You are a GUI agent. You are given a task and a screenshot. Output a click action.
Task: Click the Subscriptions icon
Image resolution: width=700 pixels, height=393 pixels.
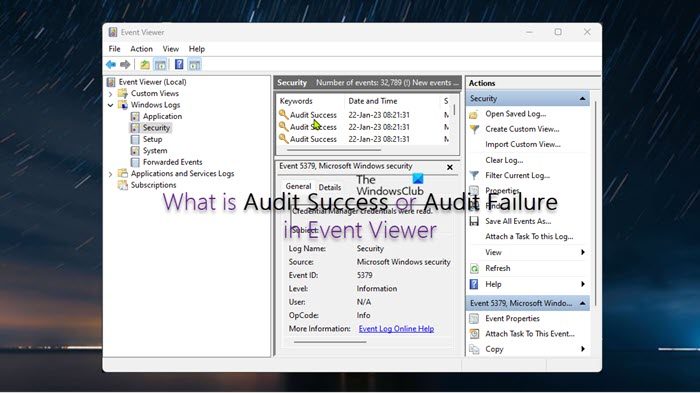coord(123,185)
